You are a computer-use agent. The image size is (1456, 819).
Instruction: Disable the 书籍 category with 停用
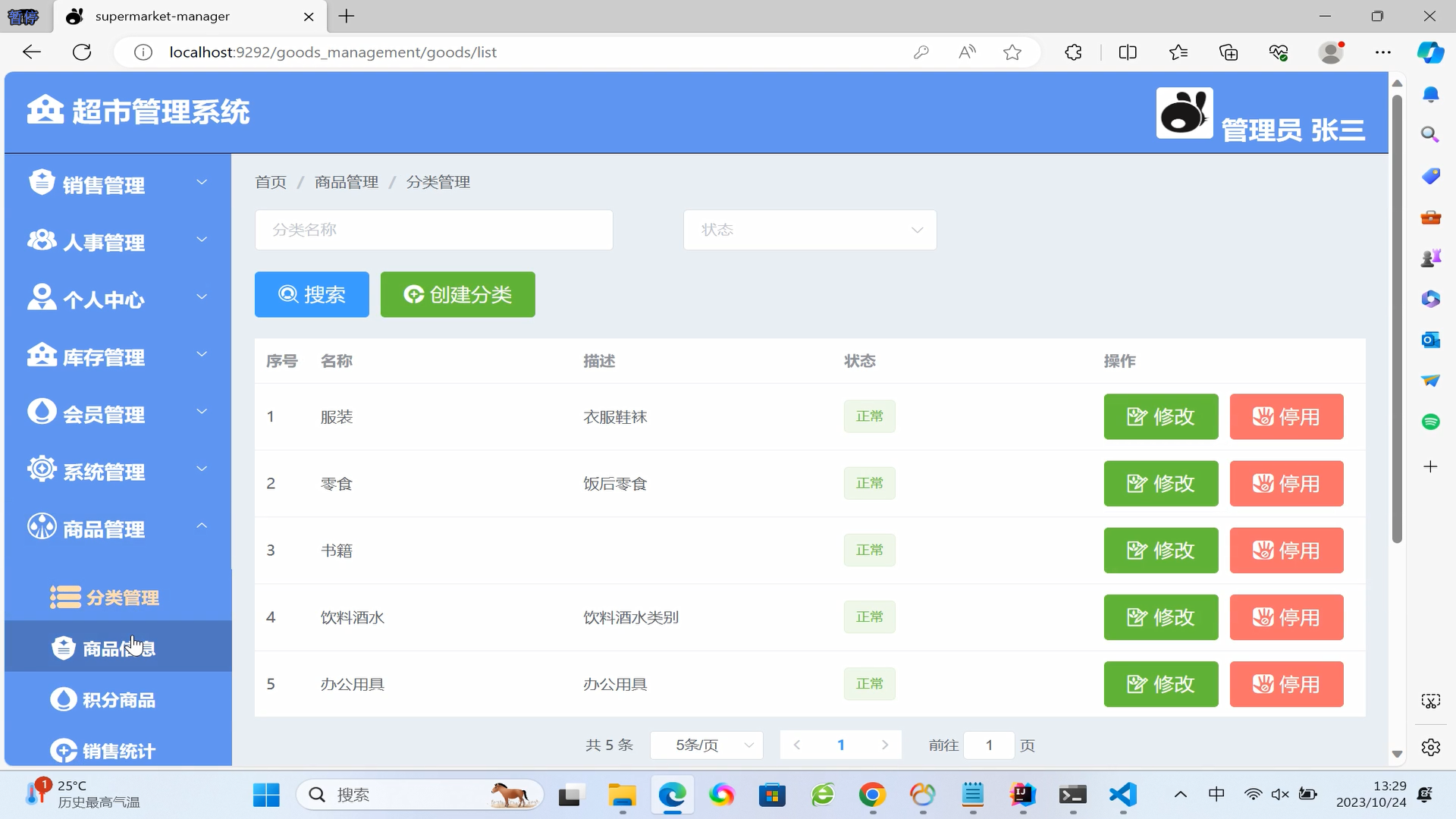tap(1286, 551)
